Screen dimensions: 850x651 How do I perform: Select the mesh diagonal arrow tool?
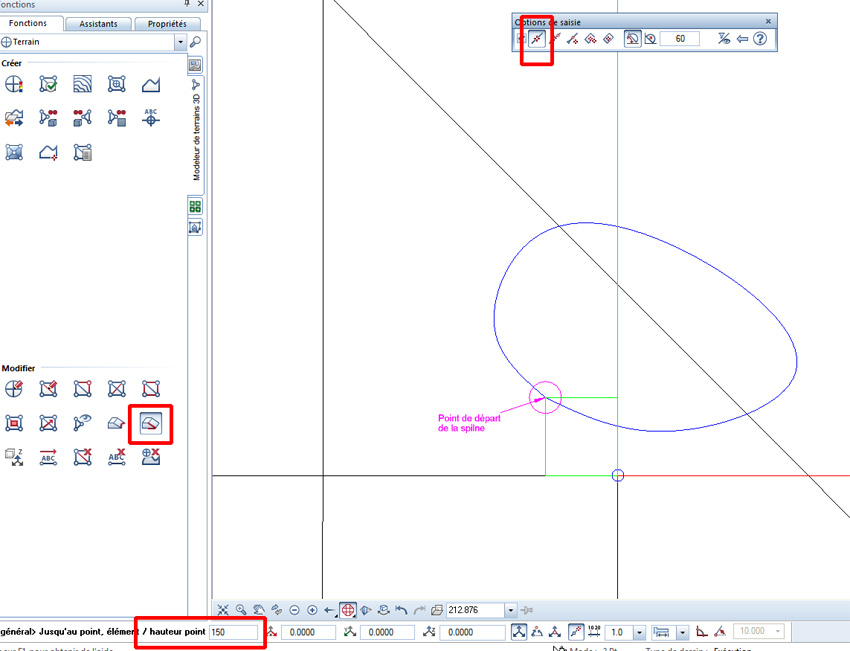pyautogui.click(x=48, y=423)
